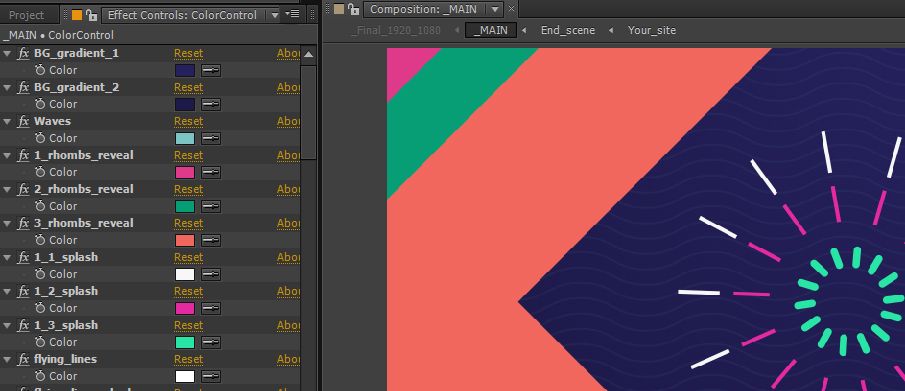905x391 pixels.
Task: Click the Waves Color stopwatch icon
Action: pos(40,138)
